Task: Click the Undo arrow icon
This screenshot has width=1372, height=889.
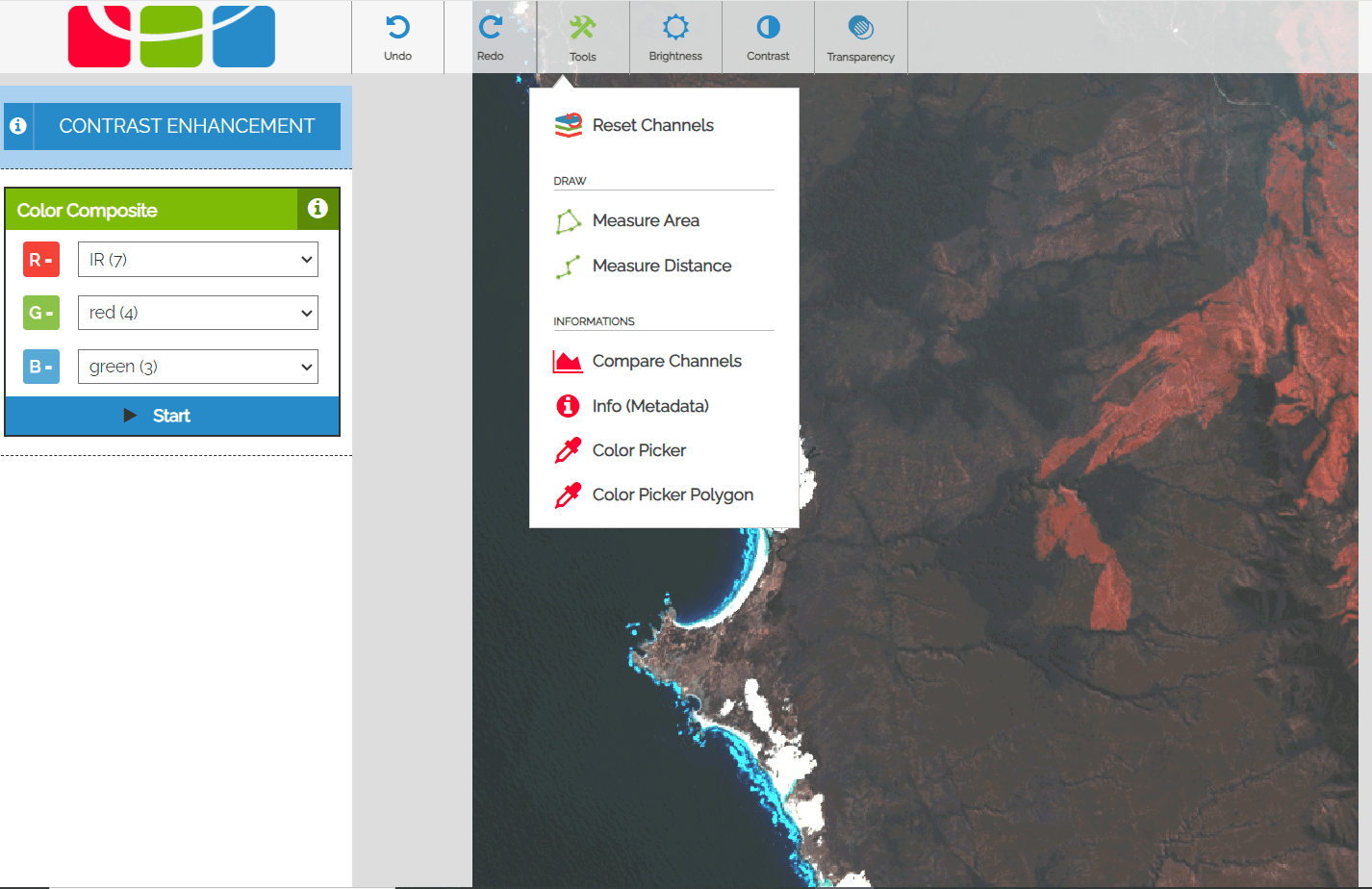Action: tap(397, 28)
